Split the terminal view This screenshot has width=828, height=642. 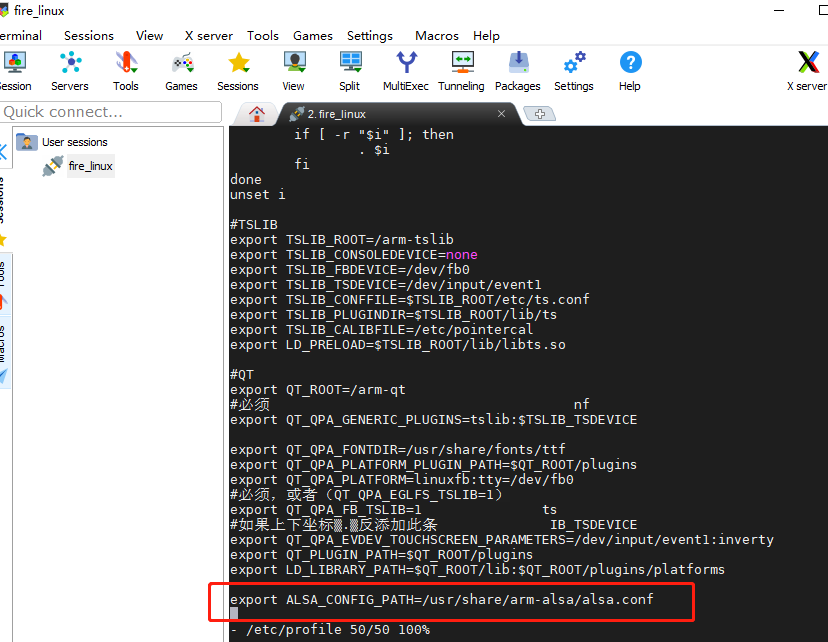pos(350,70)
